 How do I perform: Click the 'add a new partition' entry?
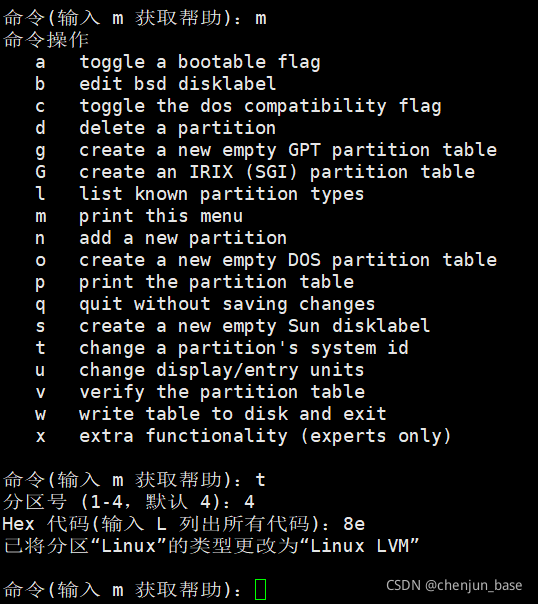pos(183,238)
